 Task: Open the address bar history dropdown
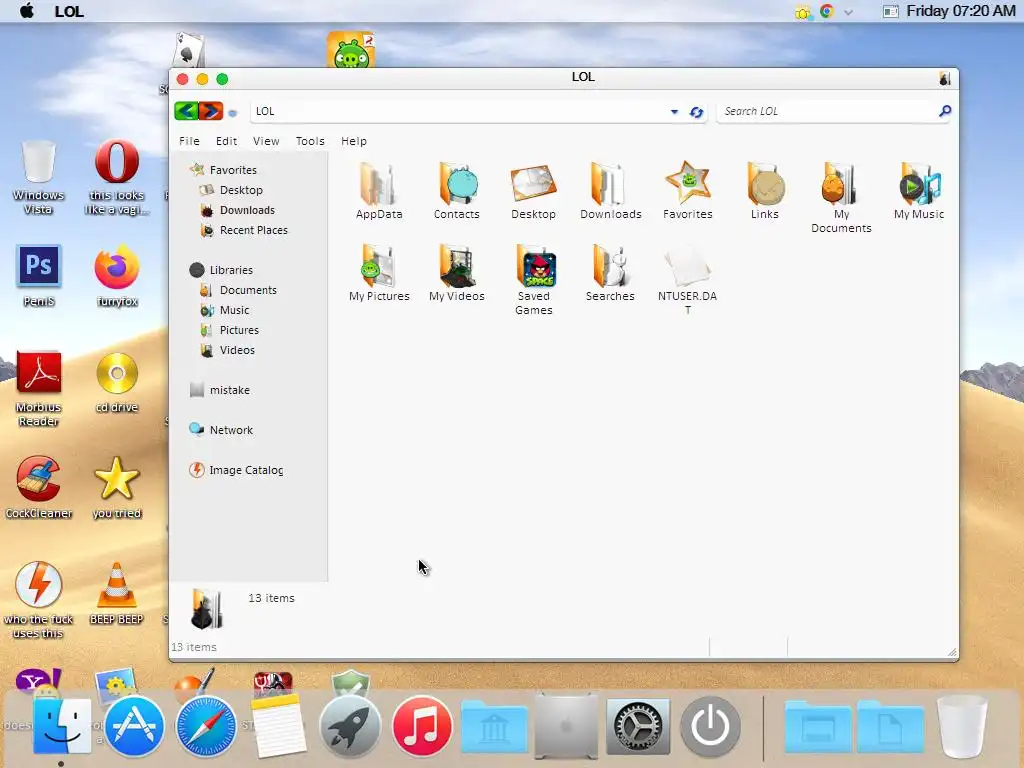[x=674, y=112]
